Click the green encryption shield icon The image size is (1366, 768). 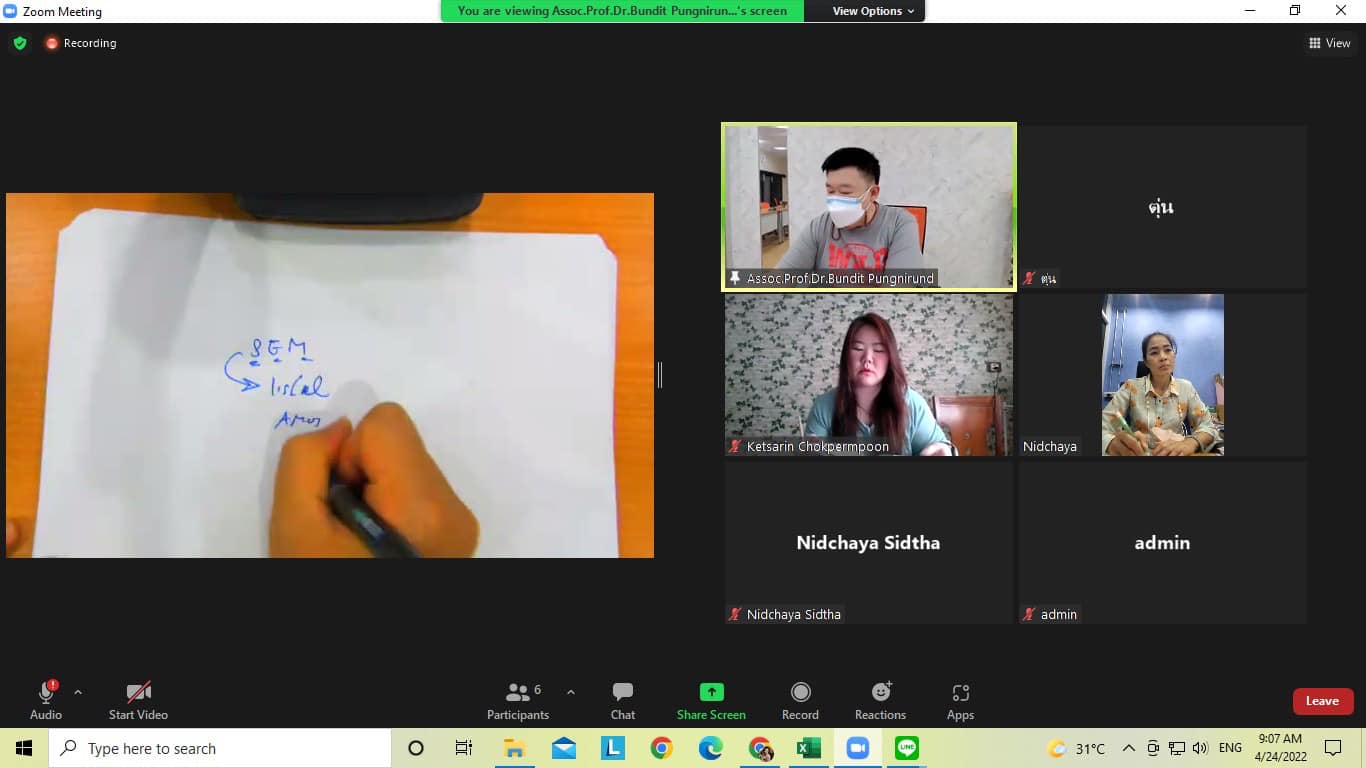tap(19, 43)
